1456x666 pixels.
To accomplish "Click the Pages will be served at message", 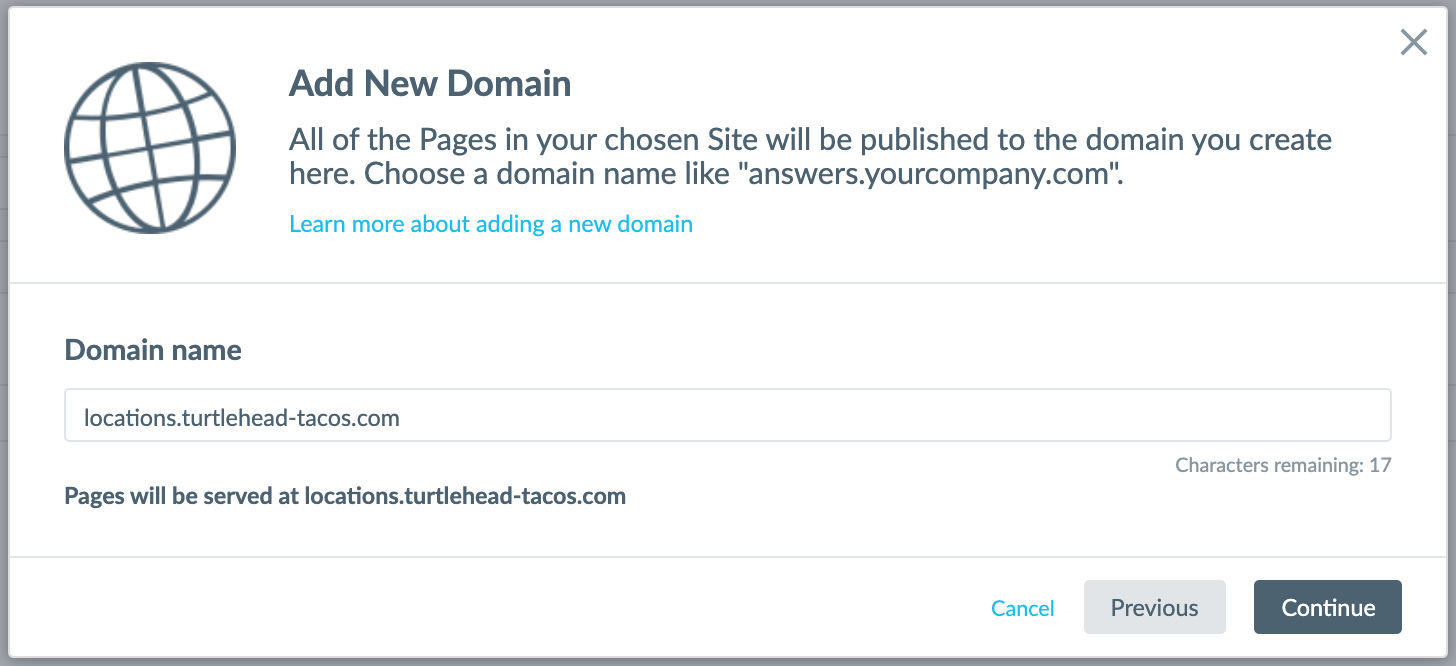I will (345, 496).
